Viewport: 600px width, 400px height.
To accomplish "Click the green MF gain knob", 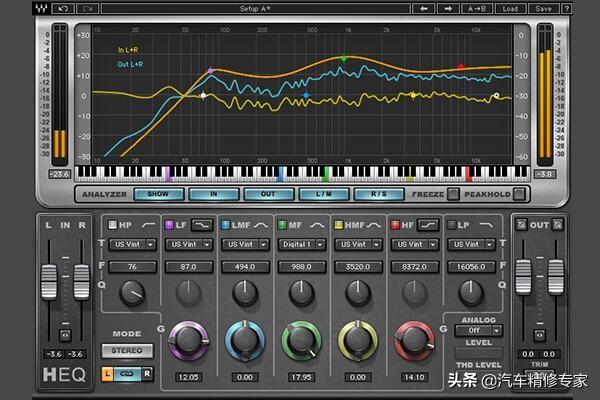I will point(302,341).
